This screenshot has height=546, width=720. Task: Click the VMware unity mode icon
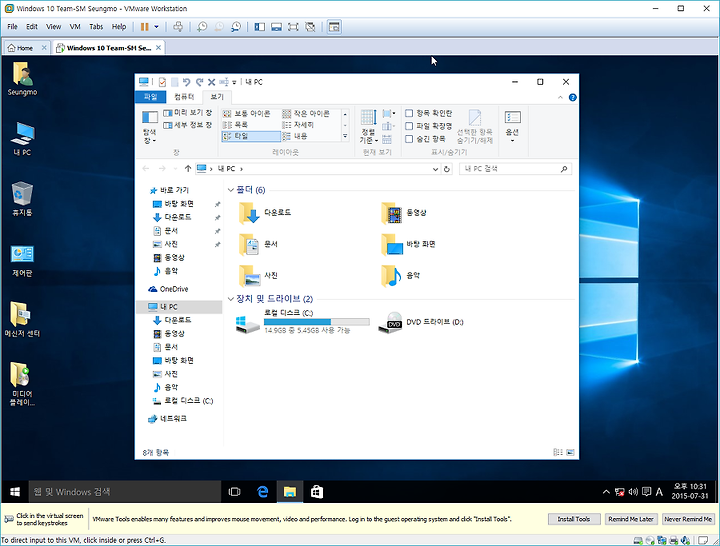(x=310, y=27)
